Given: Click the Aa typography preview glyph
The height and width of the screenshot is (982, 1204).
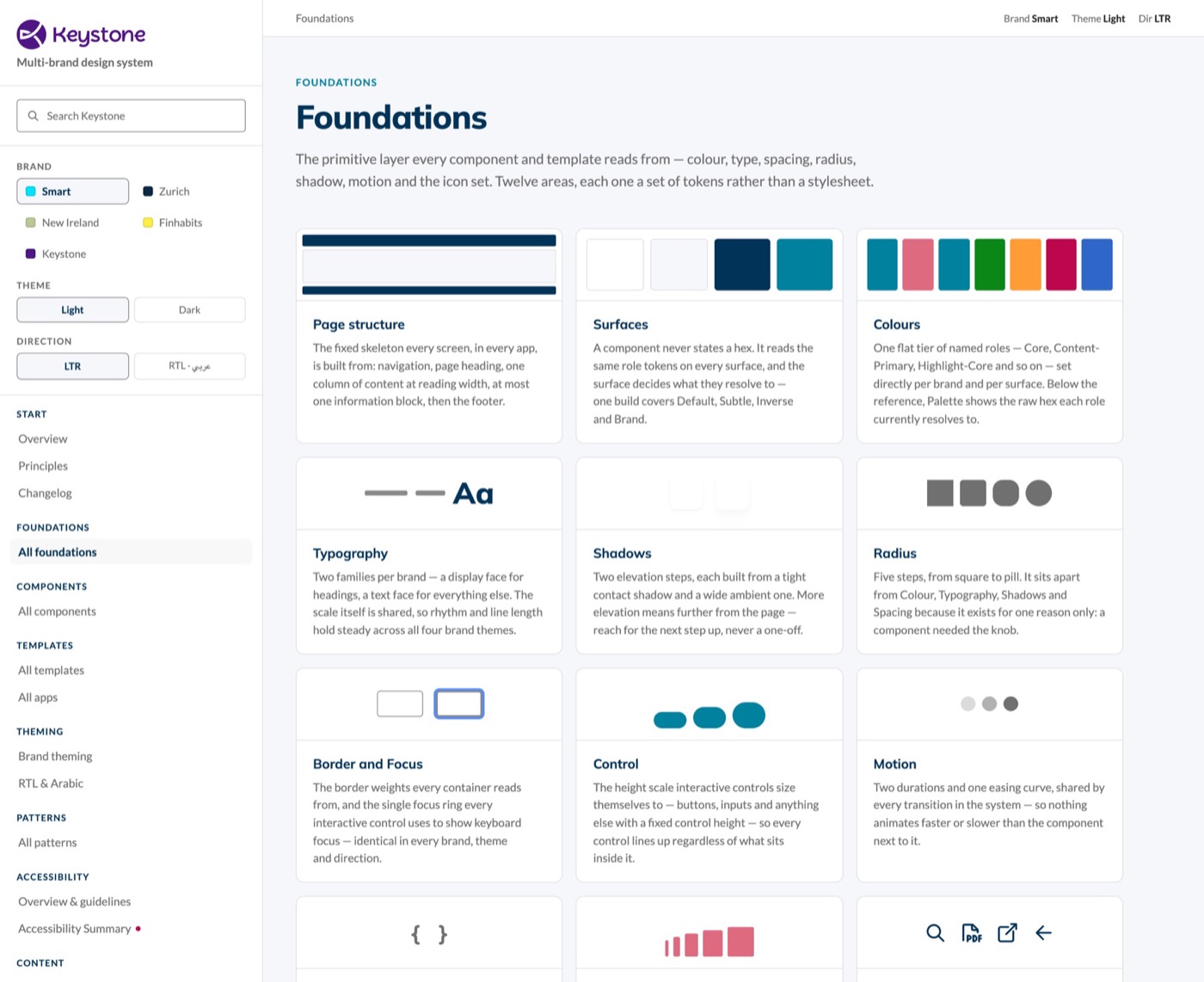Looking at the screenshot, I should tap(473, 494).
